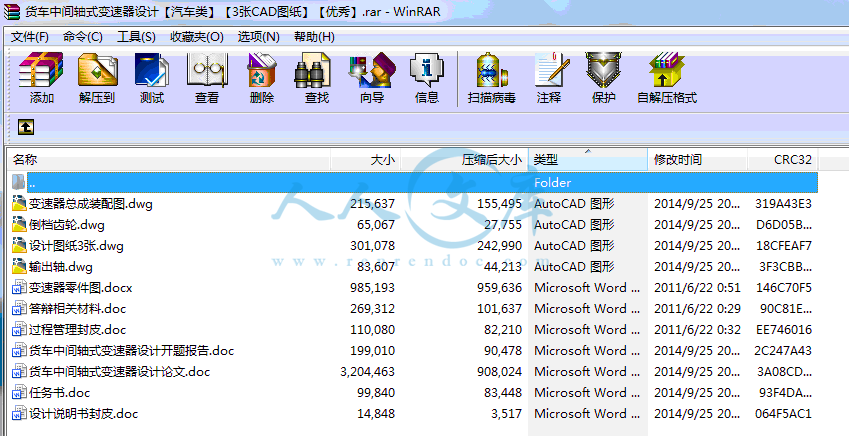849x436 pixels.
Task: Click the file icon of 倒档齿轮.dwg
Action: click(19, 224)
